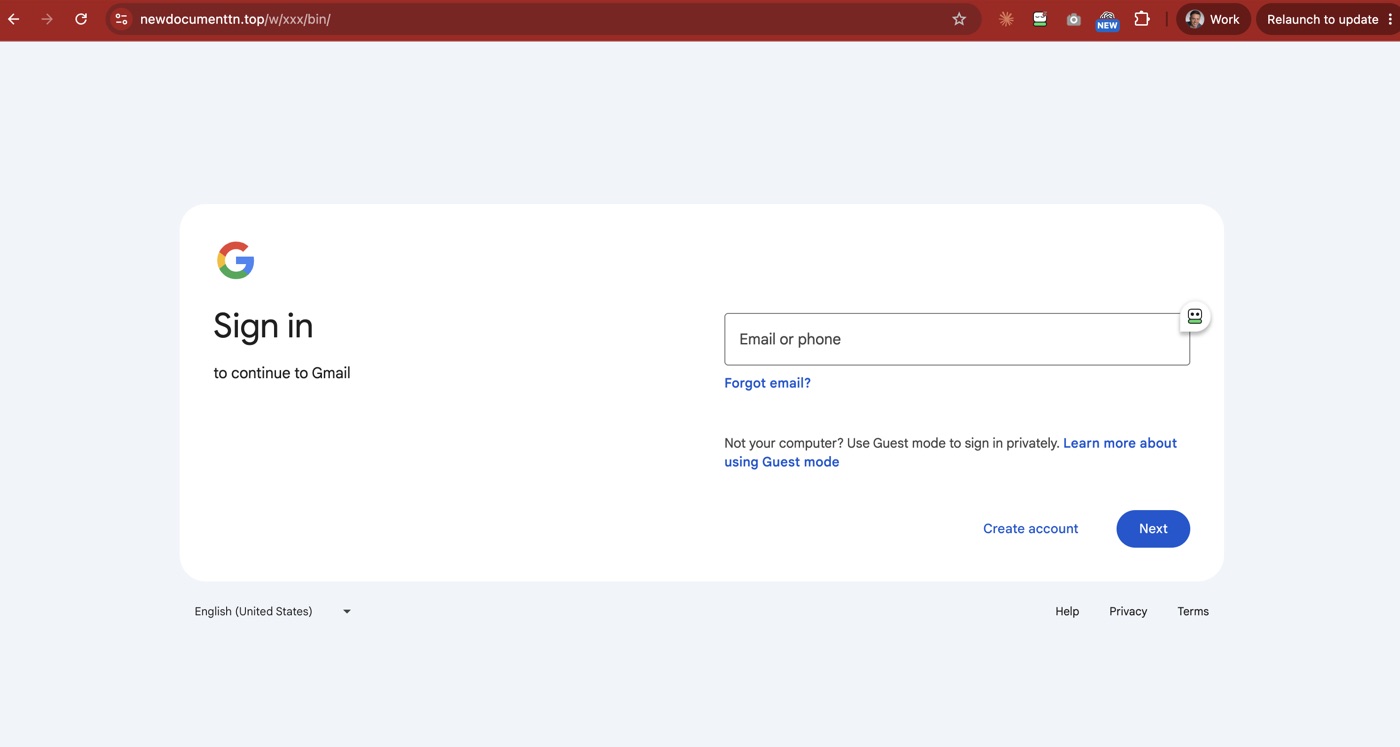The width and height of the screenshot is (1400, 747).
Task: Click the "Sign in" heading
Action: pos(263,326)
